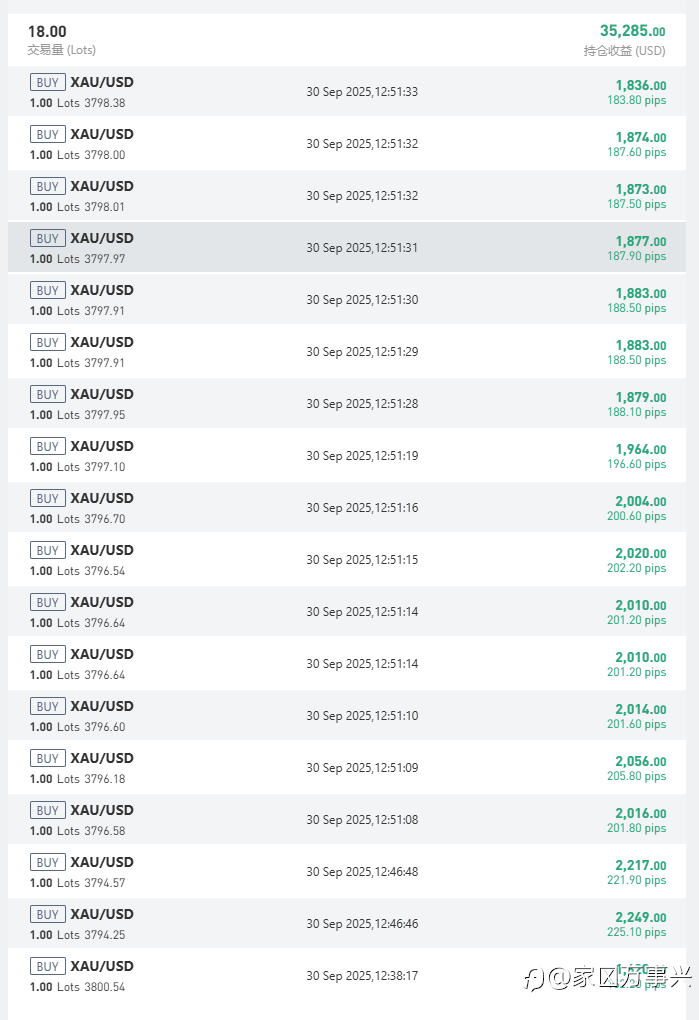
Task: Click the 交易量 (Lots) header label
Action: 62,50
